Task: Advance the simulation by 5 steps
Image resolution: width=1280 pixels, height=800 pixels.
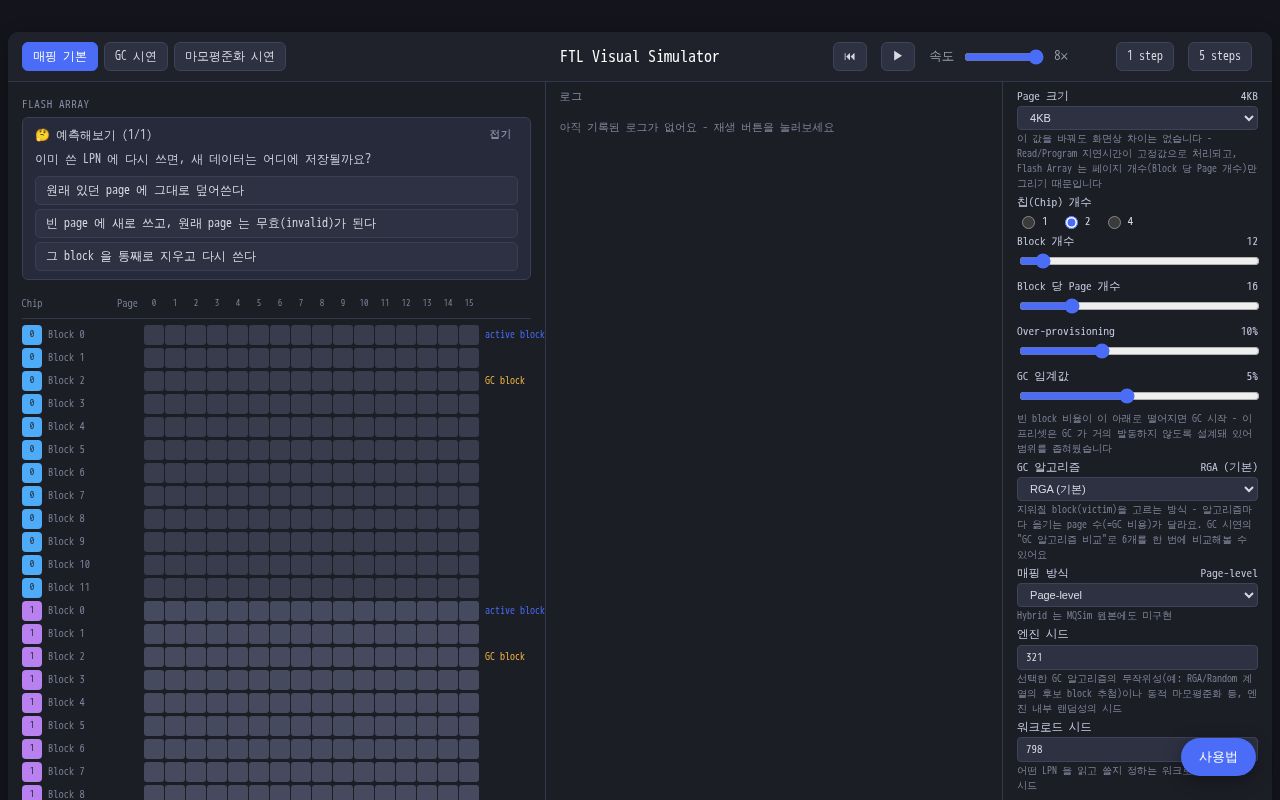Action: (1220, 56)
